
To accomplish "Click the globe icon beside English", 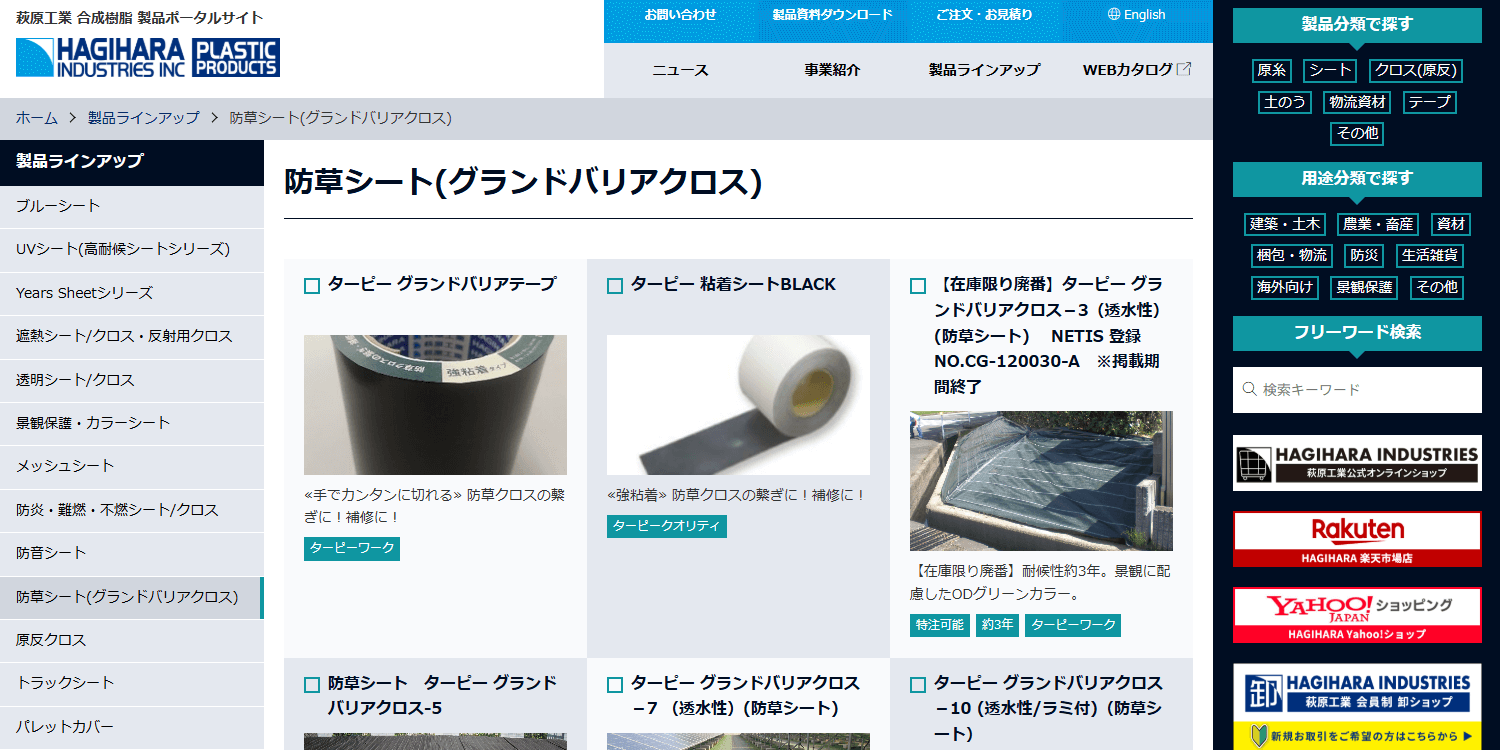I will coord(1115,15).
